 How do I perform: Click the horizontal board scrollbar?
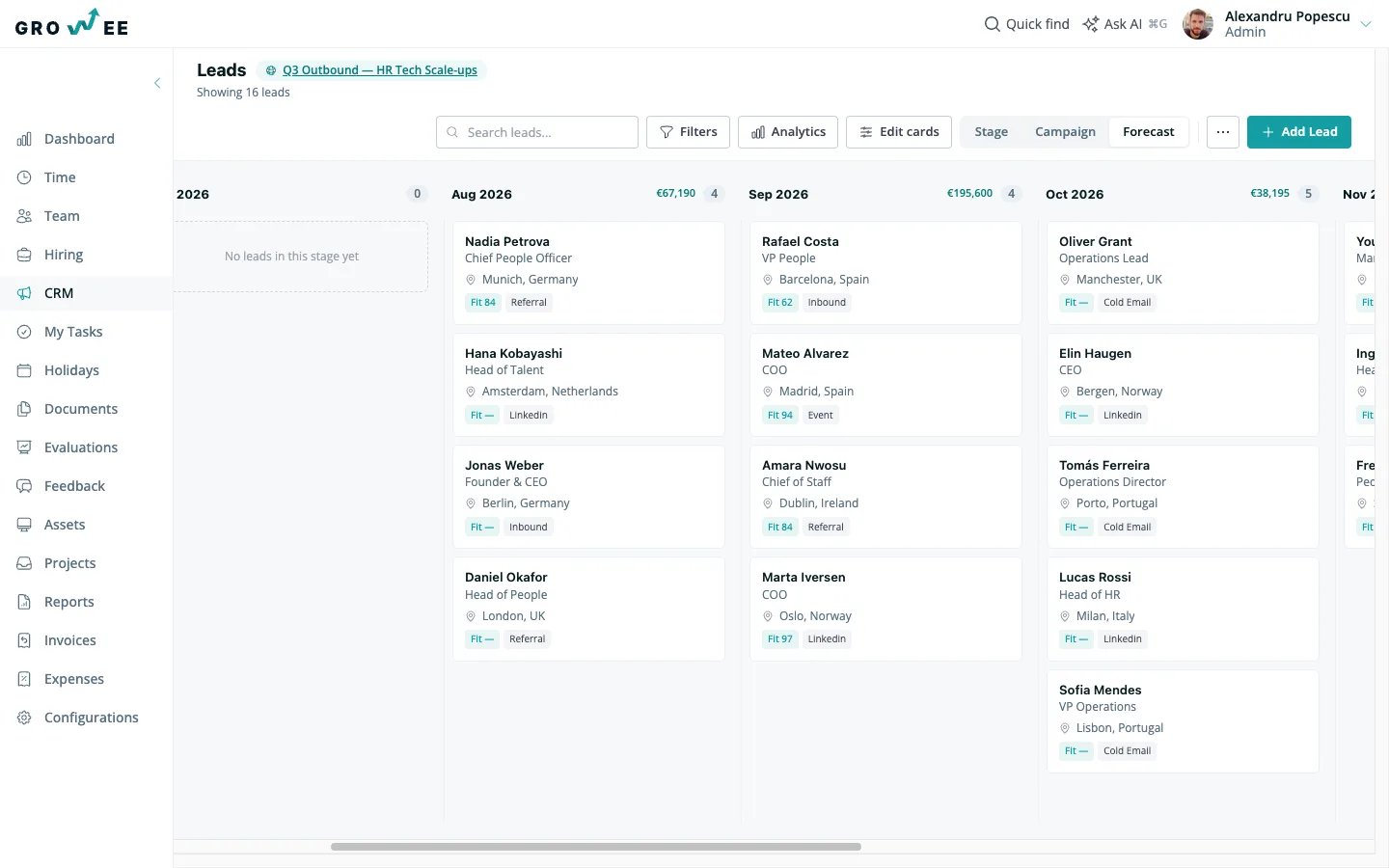(x=595, y=847)
